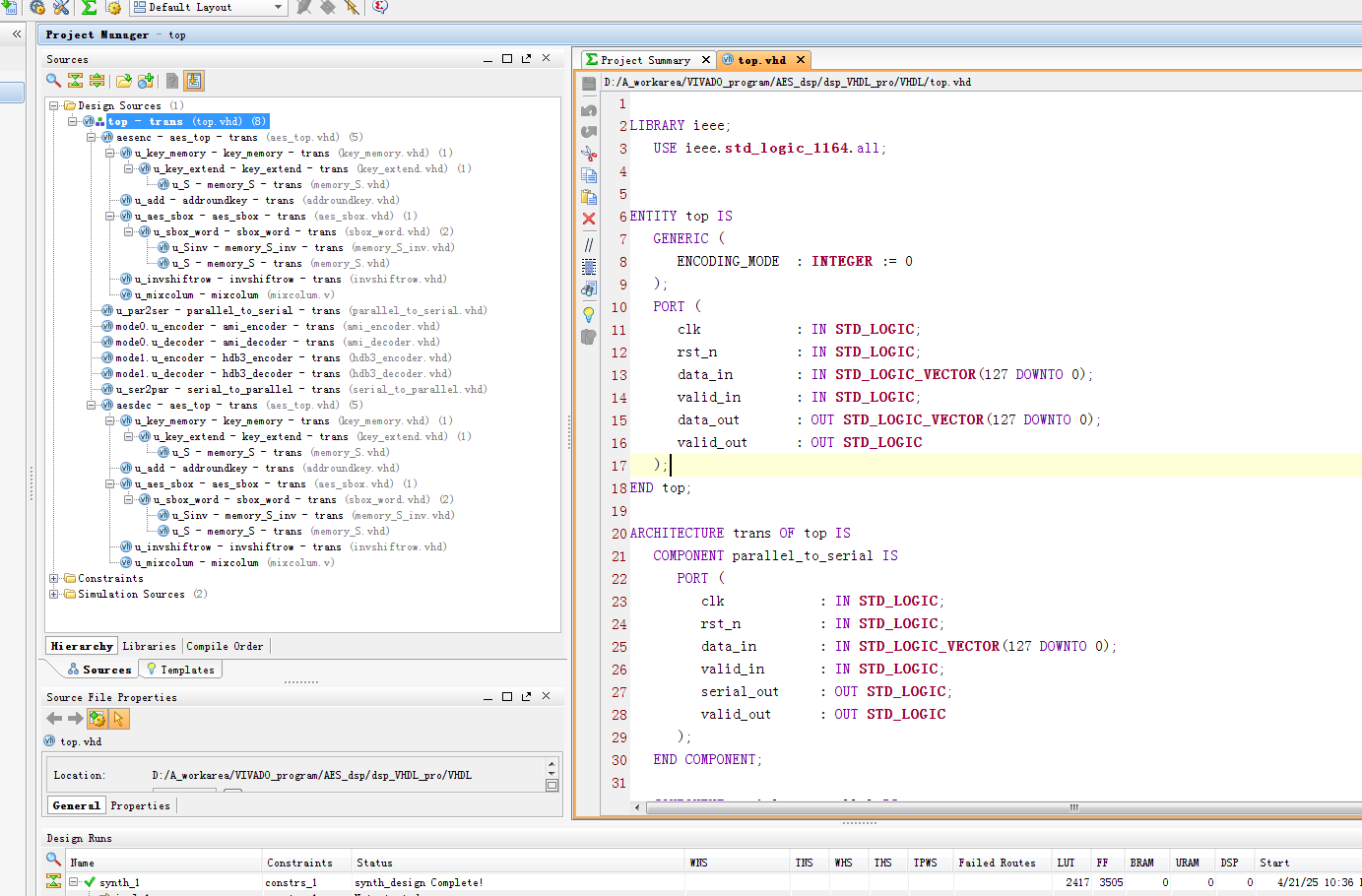Screen dimensions: 1362x896
Task: Click Collapse All icon in Sources toolbar
Action: pyautogui.click(x=75, y=81)
